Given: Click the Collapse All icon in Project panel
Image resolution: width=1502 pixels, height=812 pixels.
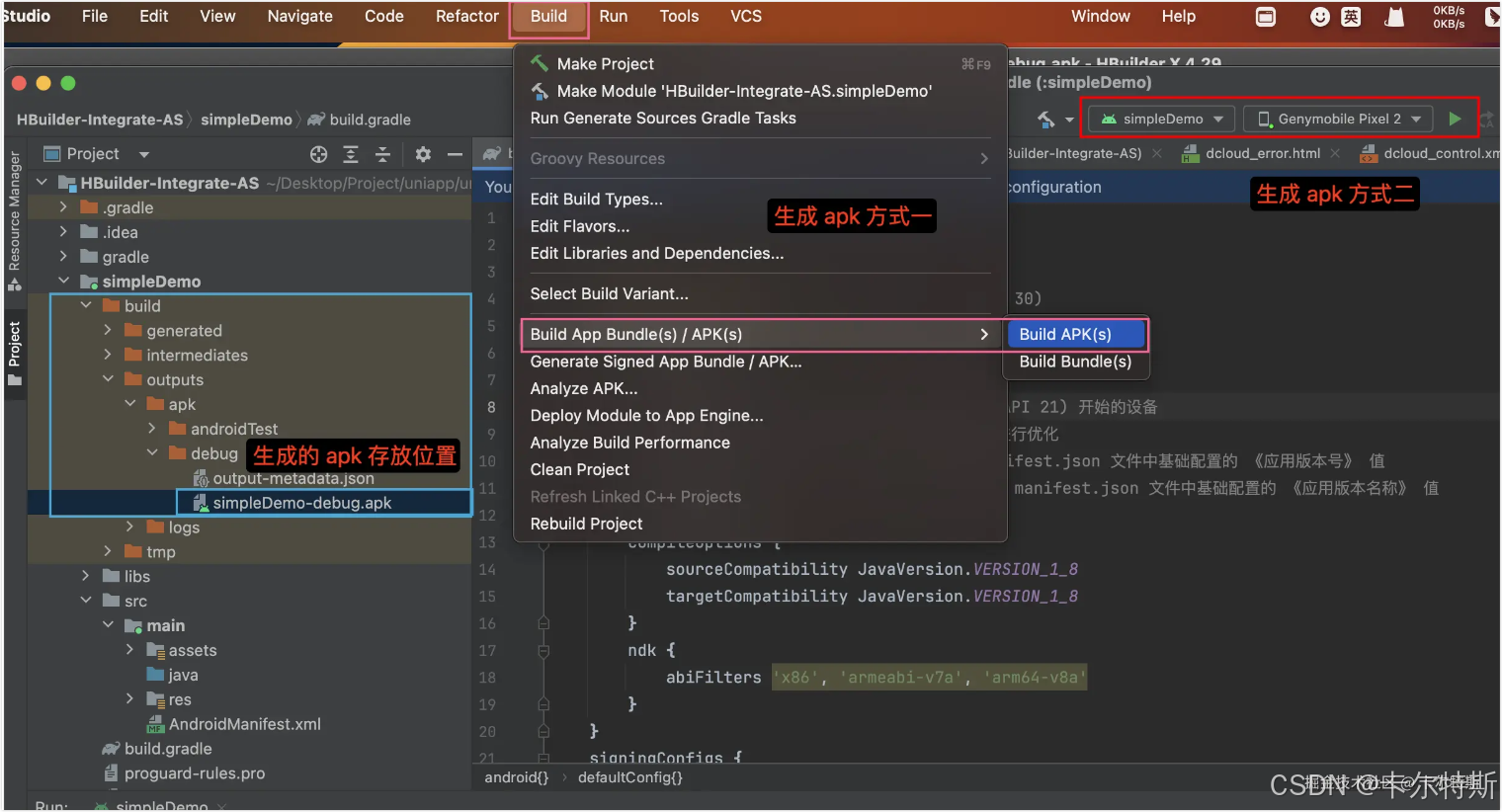Looking at the screenshot, I should point(382,154).
